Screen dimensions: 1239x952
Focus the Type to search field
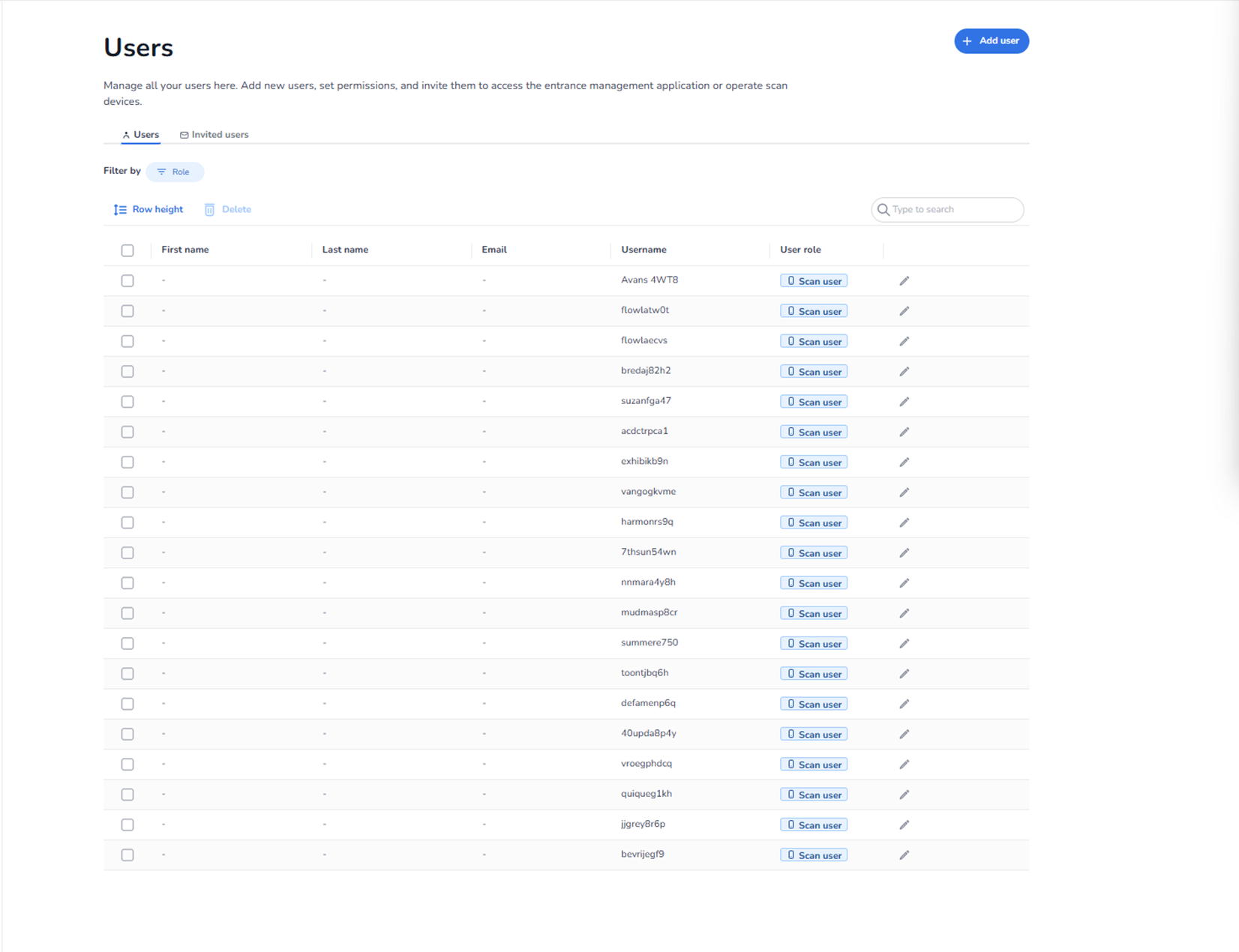tap(954, 210)
